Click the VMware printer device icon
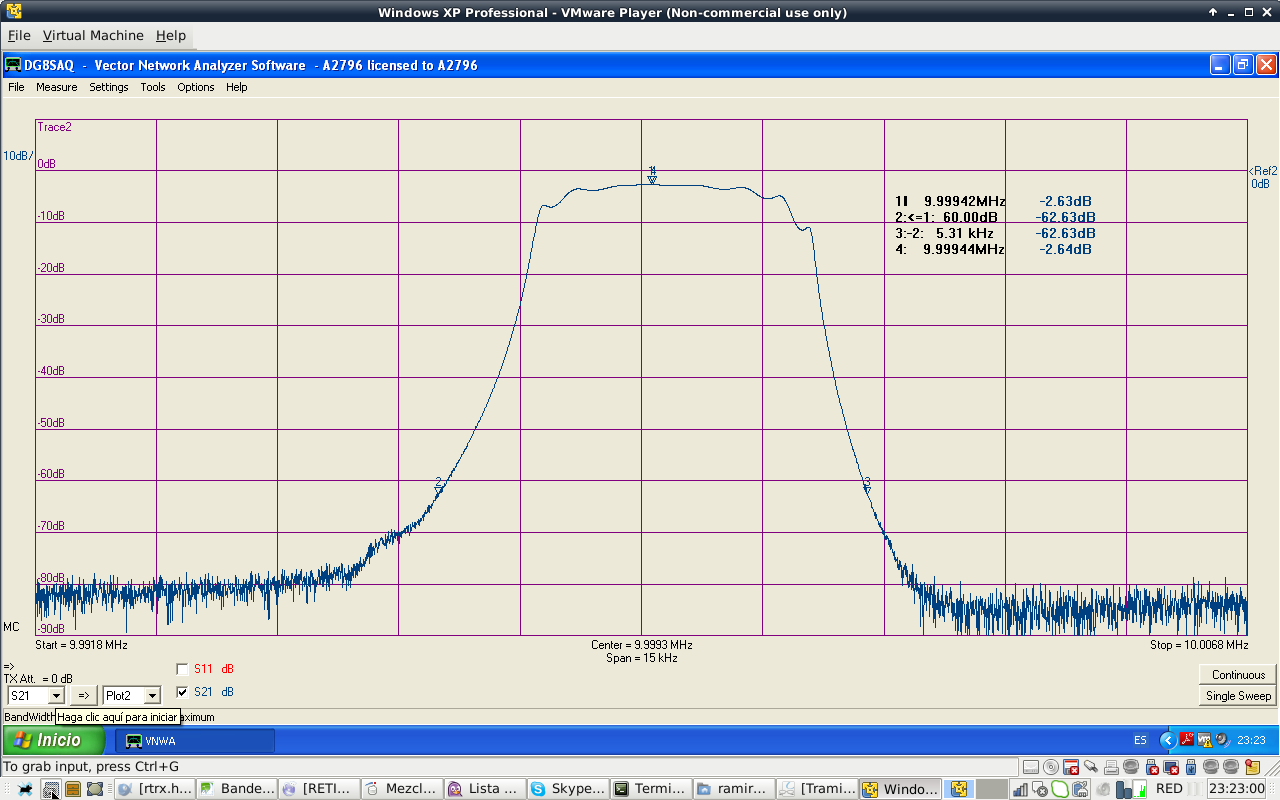 pos(1111,767)
